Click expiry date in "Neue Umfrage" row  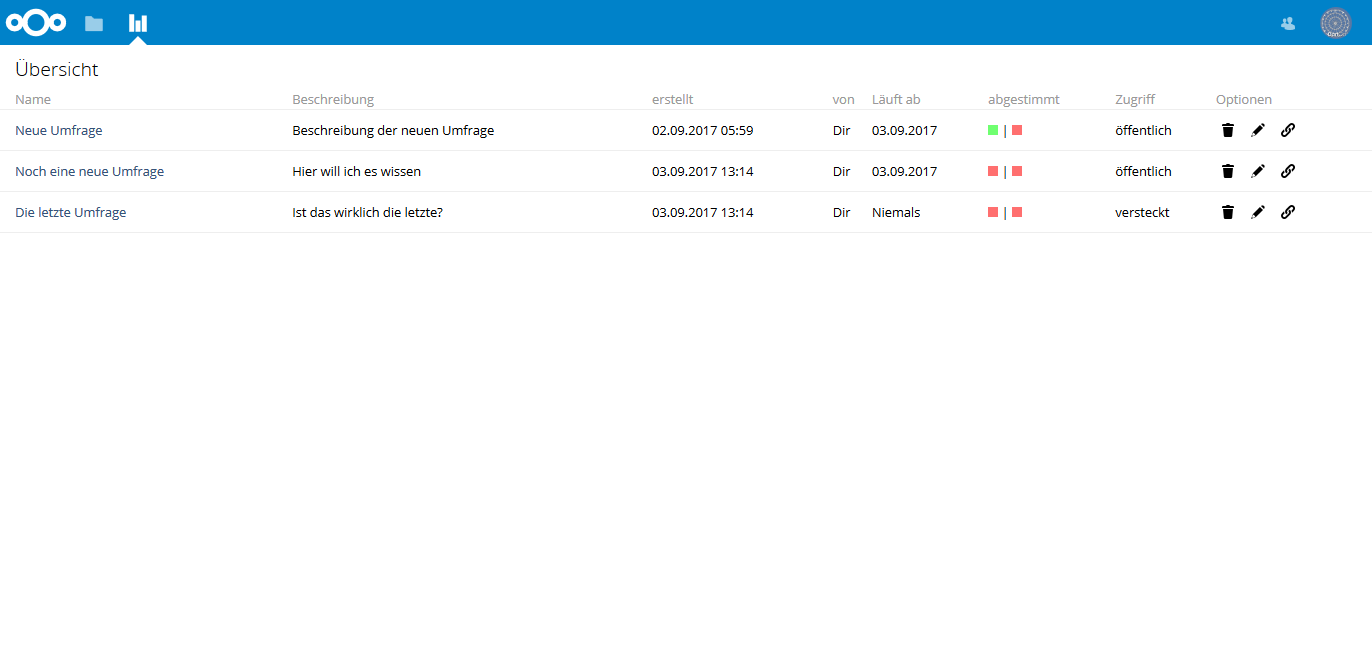(x=904, y=130)
